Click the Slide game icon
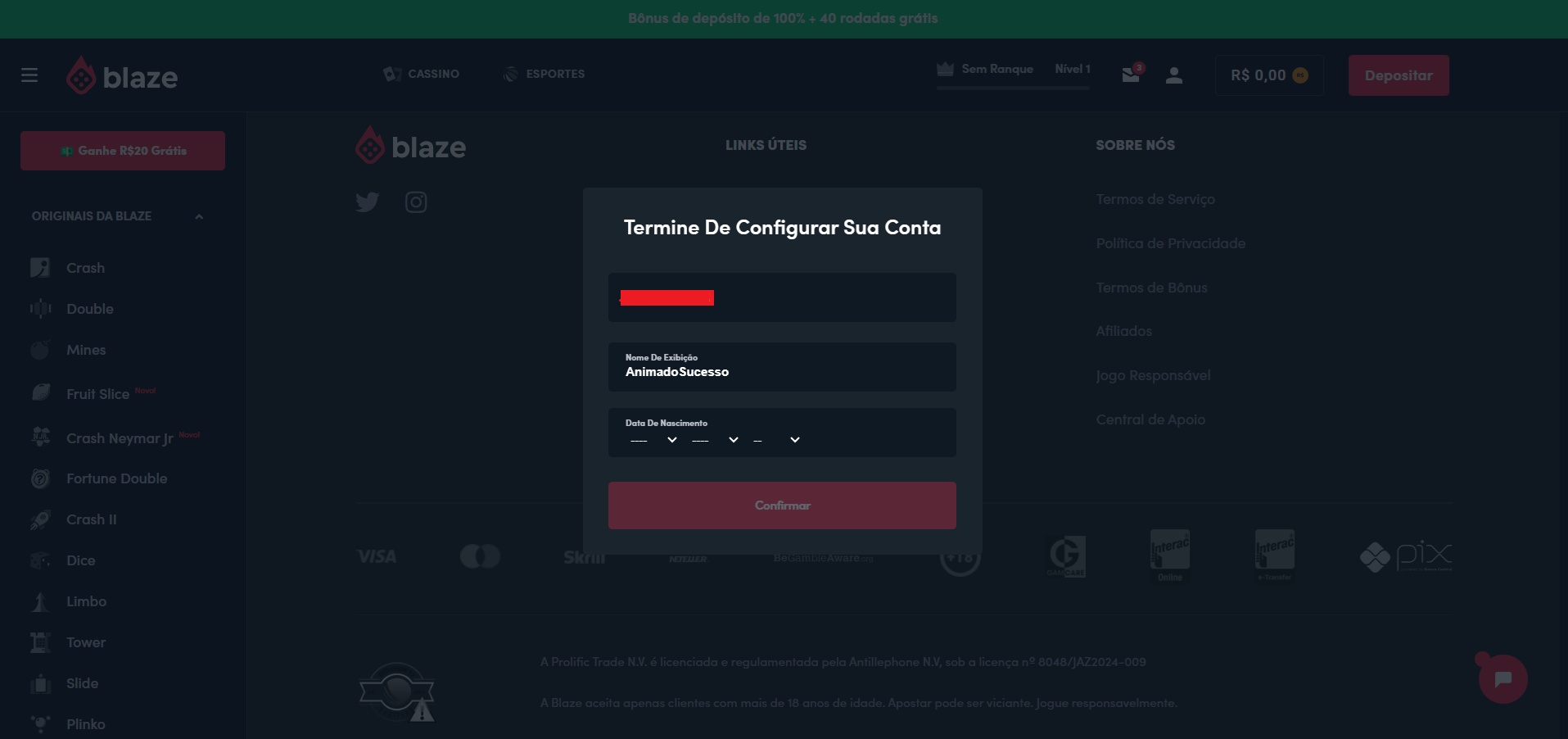1568x739 pixels. pyautogui.click(x=40, y=683)
